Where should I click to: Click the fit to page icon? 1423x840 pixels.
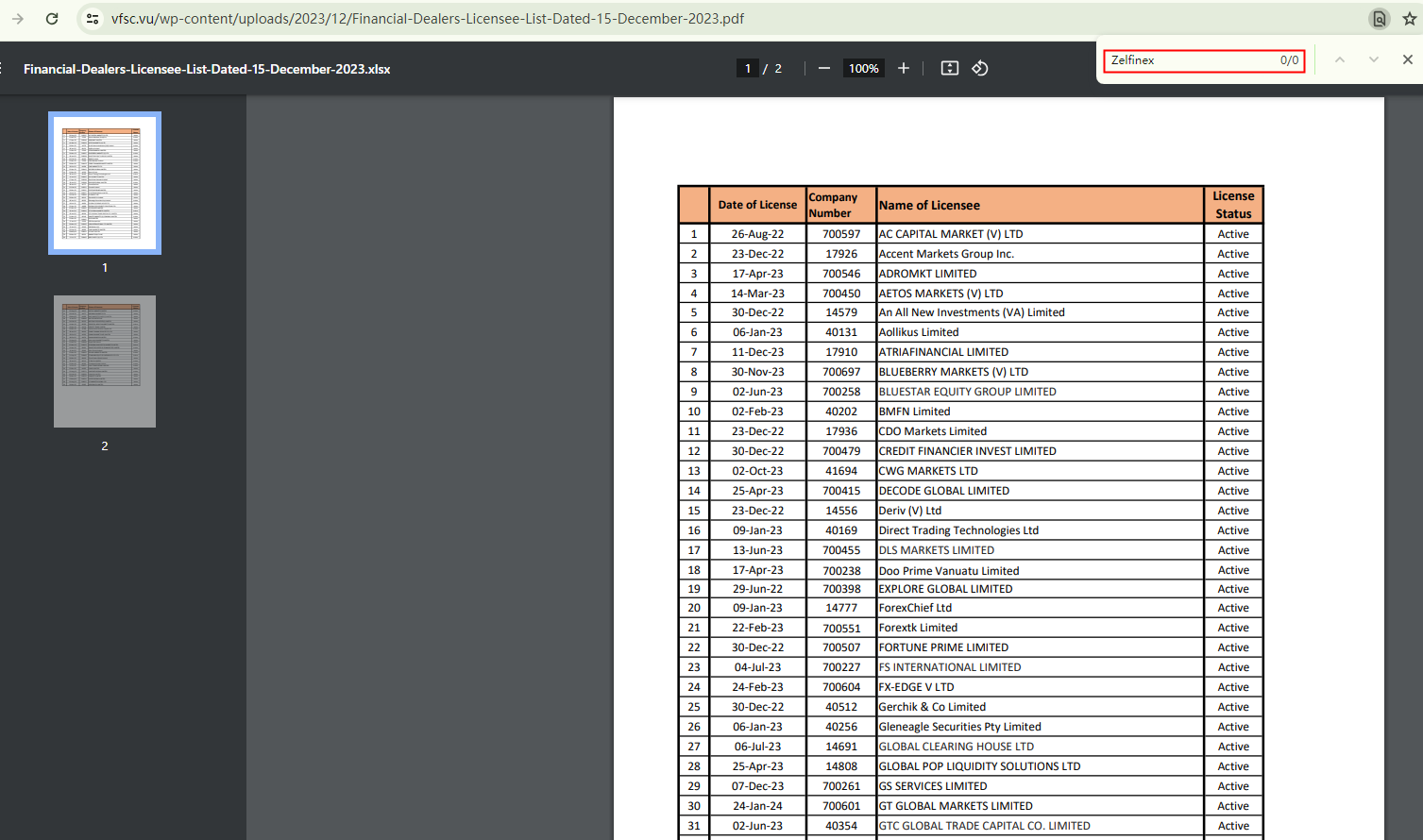[x=950, y=68]
